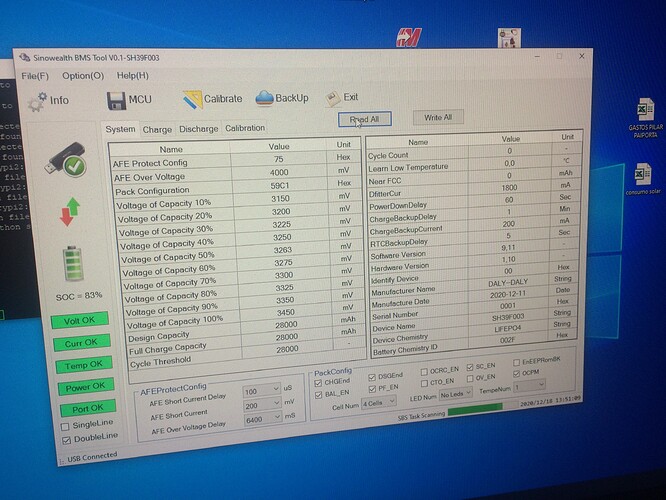Screen dimensions: 666x500
Task: Toggle the DSGEnd checkbox
Action: click(372, 377)
